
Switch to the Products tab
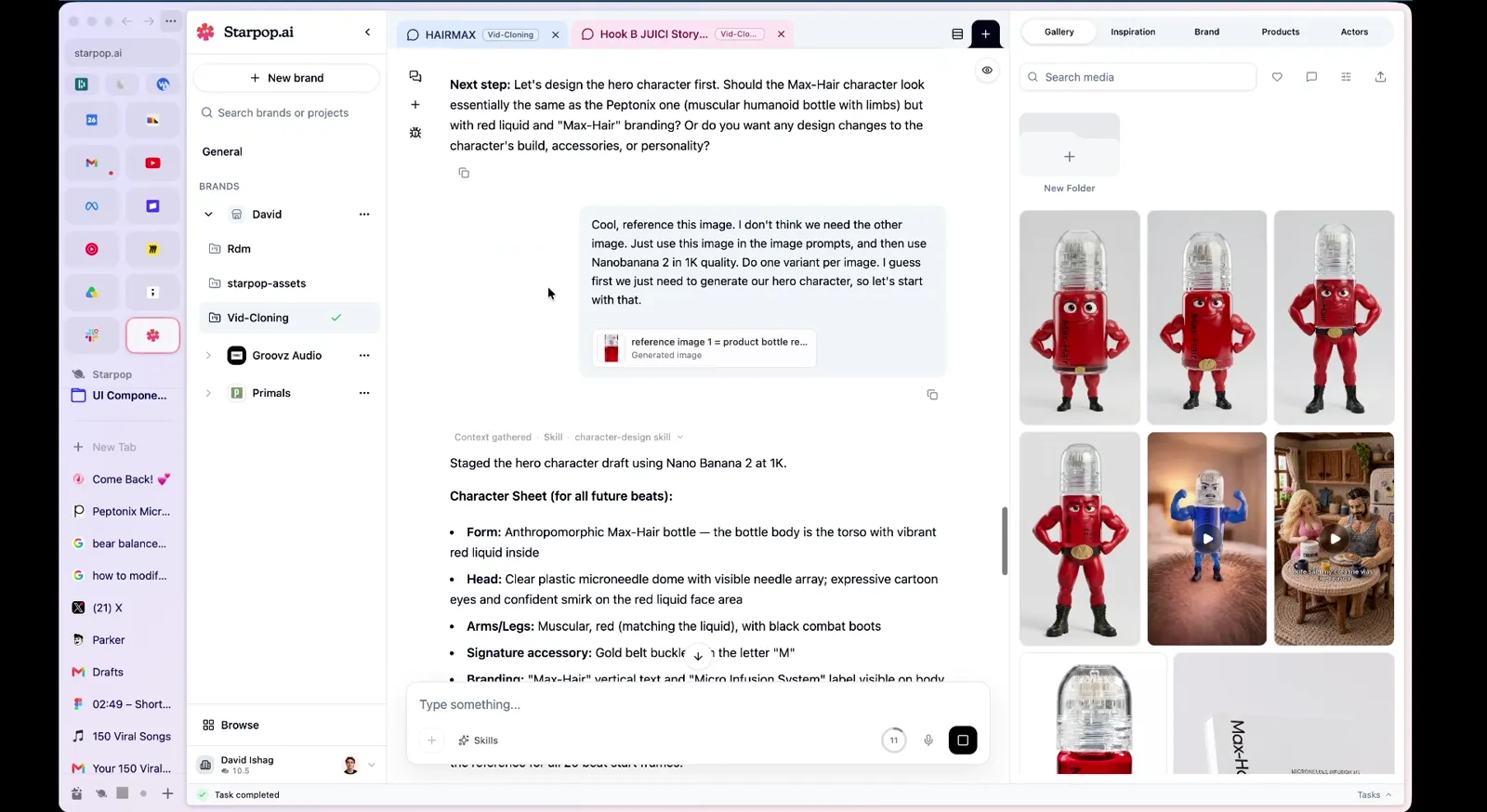click(x=1280, y=32)
